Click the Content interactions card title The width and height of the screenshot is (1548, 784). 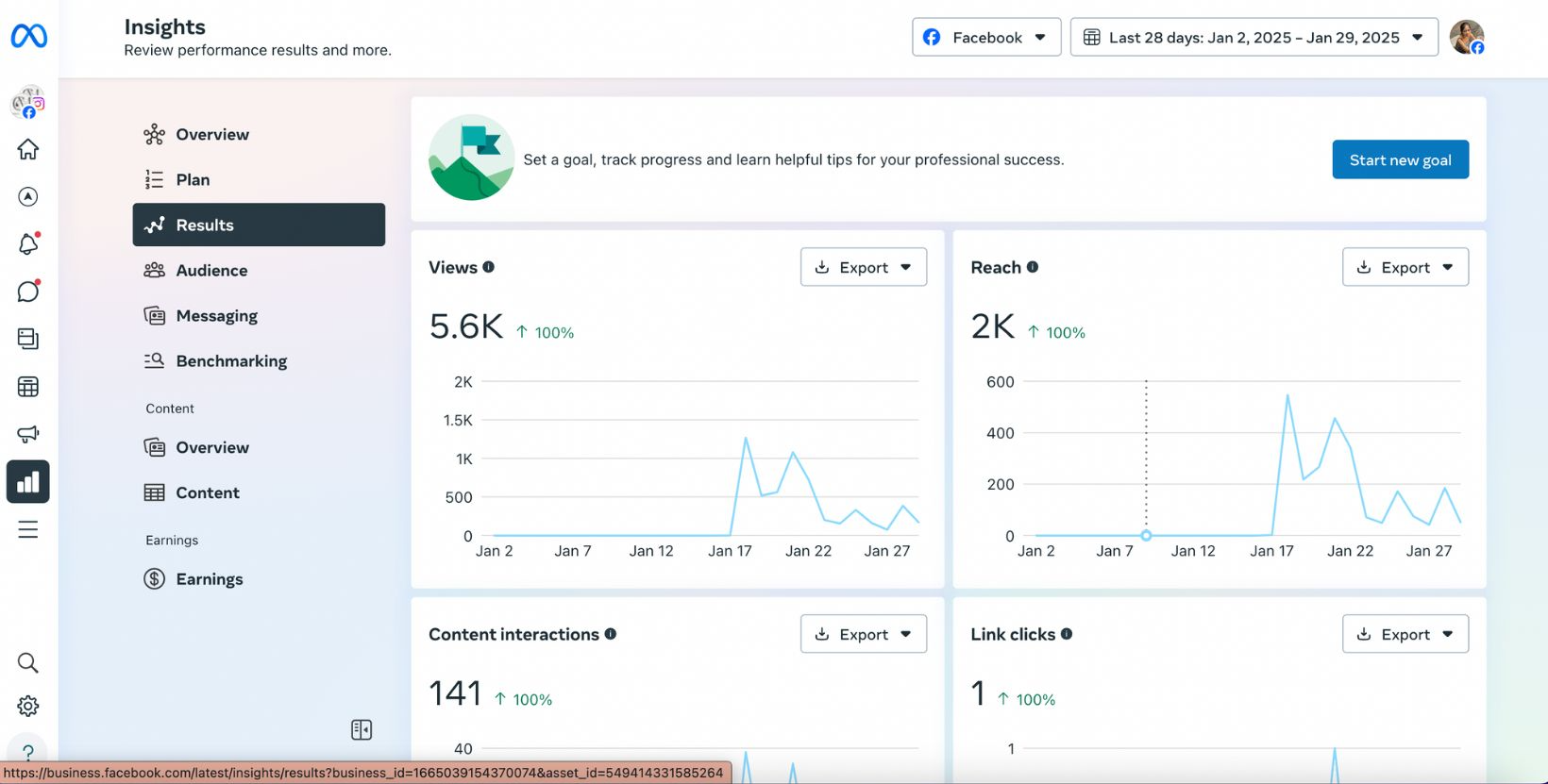pyautogui.click(x=513, y=634)
